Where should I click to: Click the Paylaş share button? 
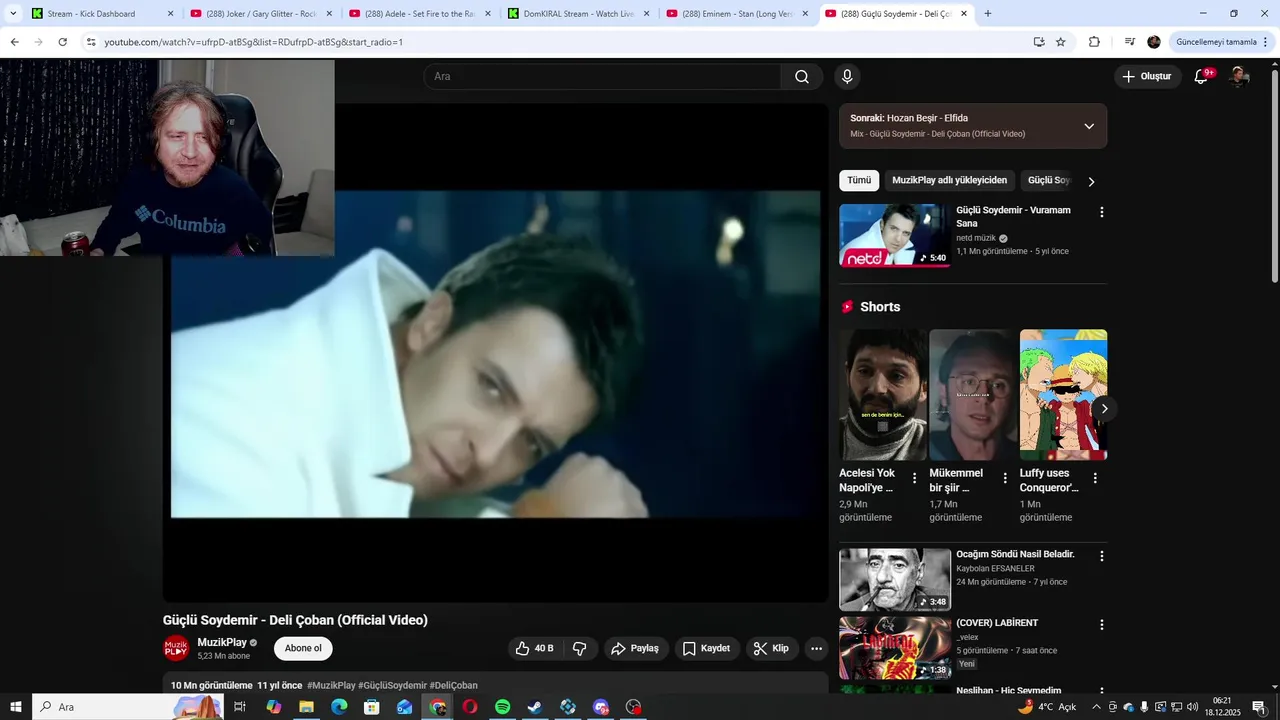tap(635, 649)
